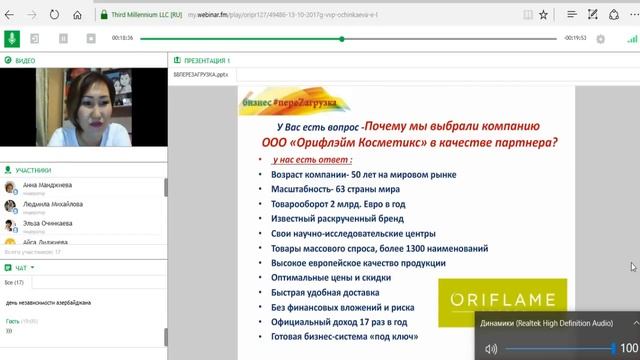
Task: Expand the audio device list chevron
Action: [x=636, y=323]
